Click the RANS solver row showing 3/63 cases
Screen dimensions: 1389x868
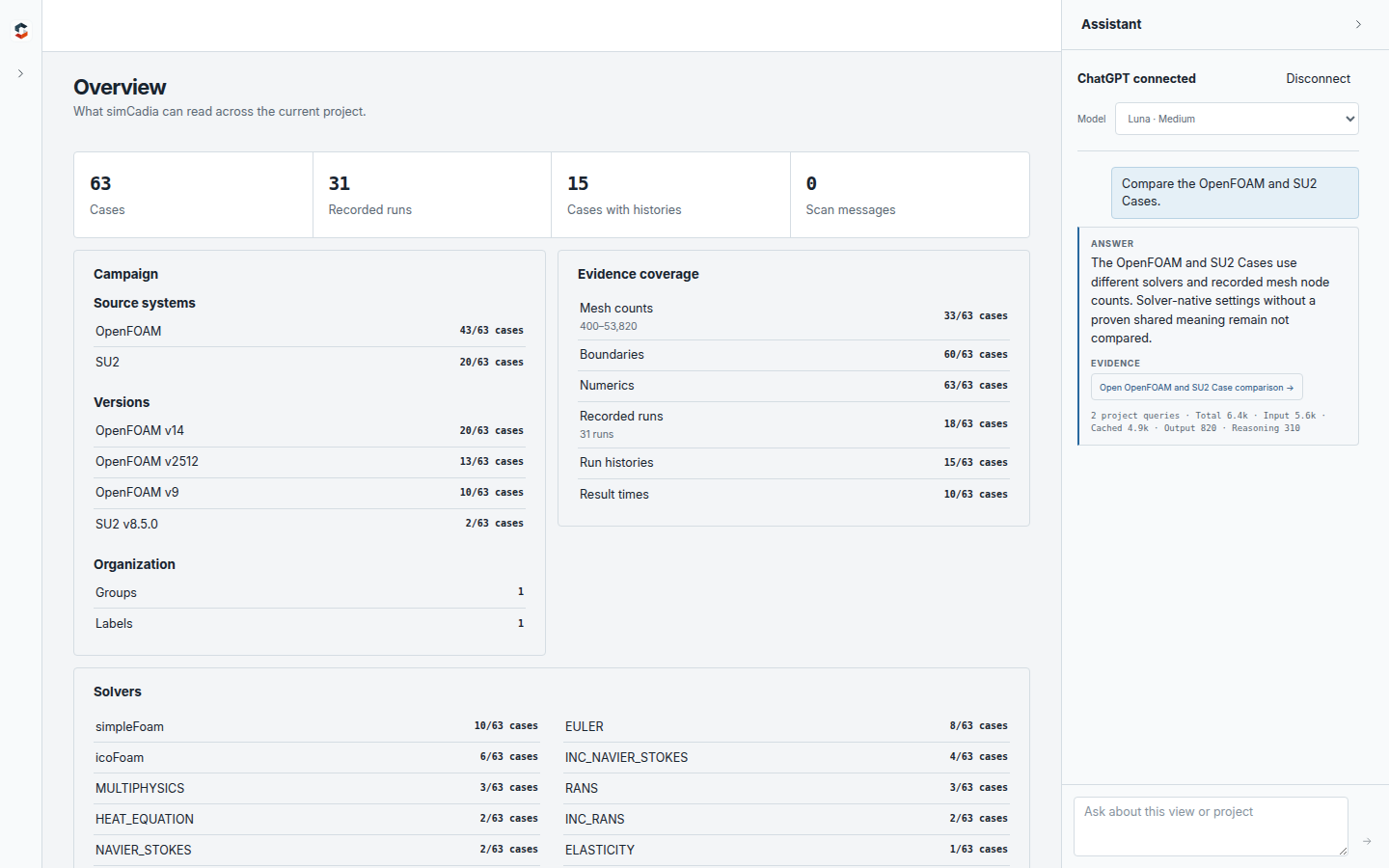coord(786,788)
